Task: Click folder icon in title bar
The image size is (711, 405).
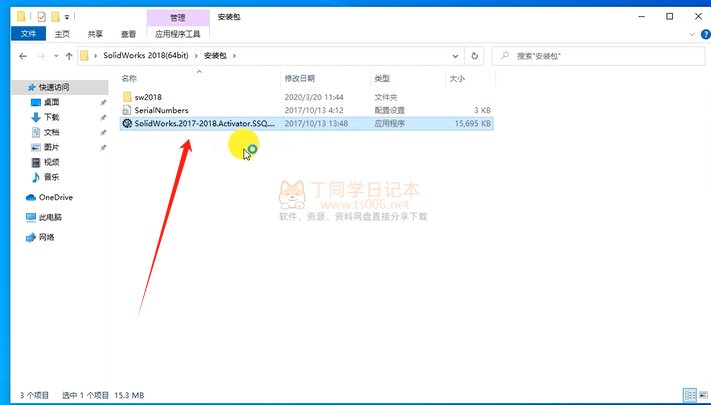Action: [21, 17]
